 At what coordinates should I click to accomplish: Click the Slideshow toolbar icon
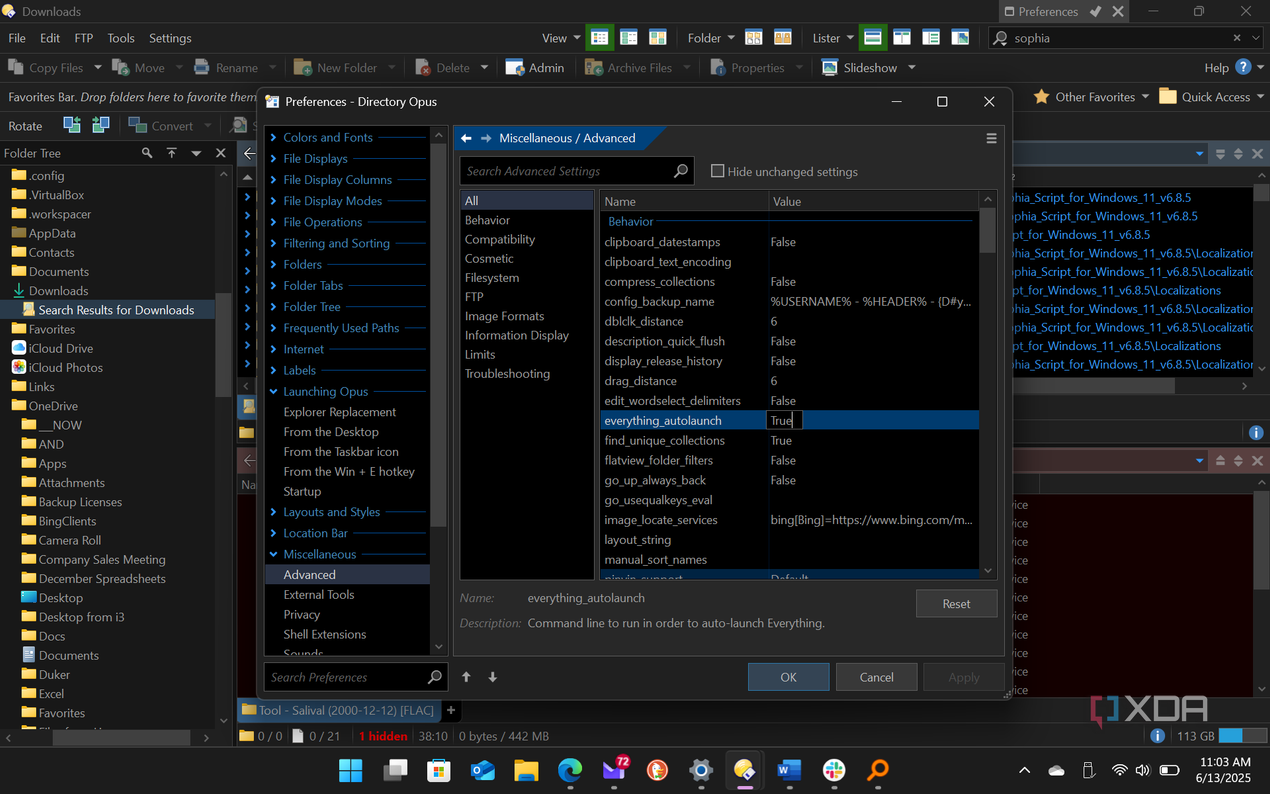830,68
